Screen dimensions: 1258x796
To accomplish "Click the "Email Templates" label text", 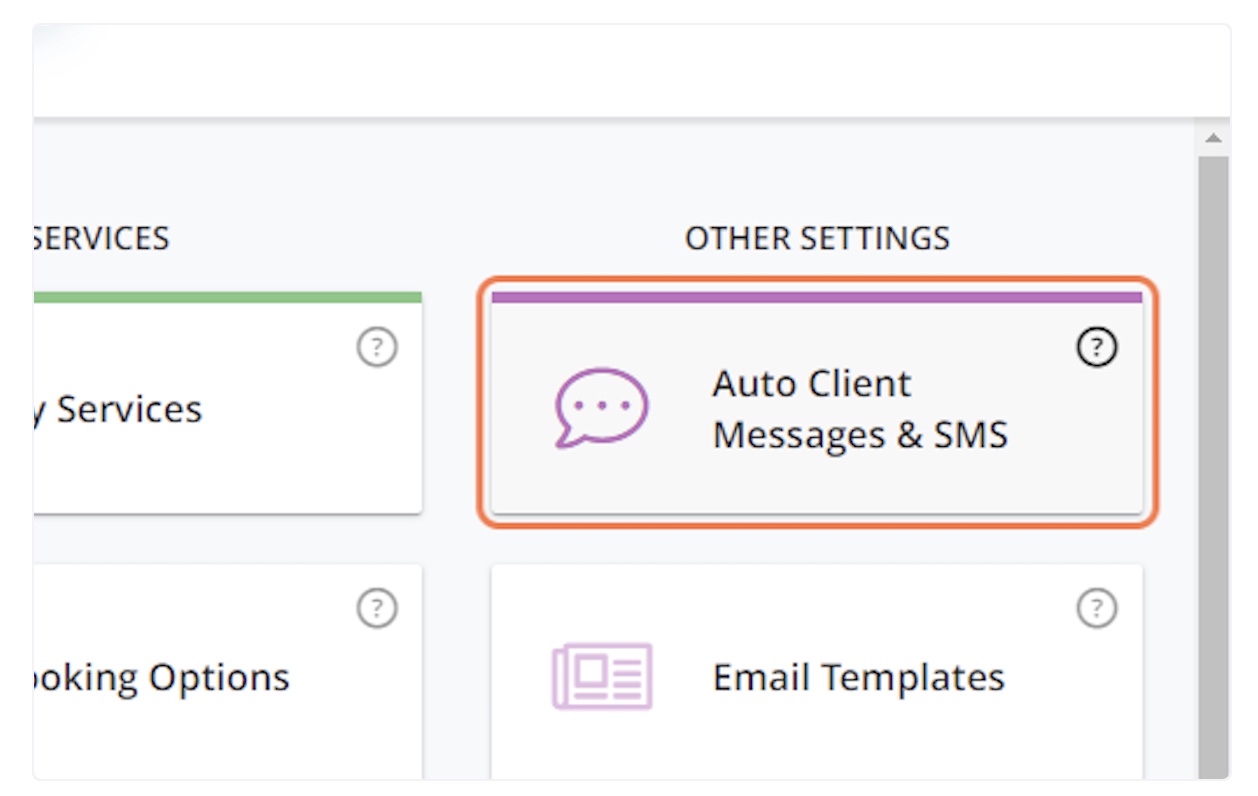I will click(858, 677).
